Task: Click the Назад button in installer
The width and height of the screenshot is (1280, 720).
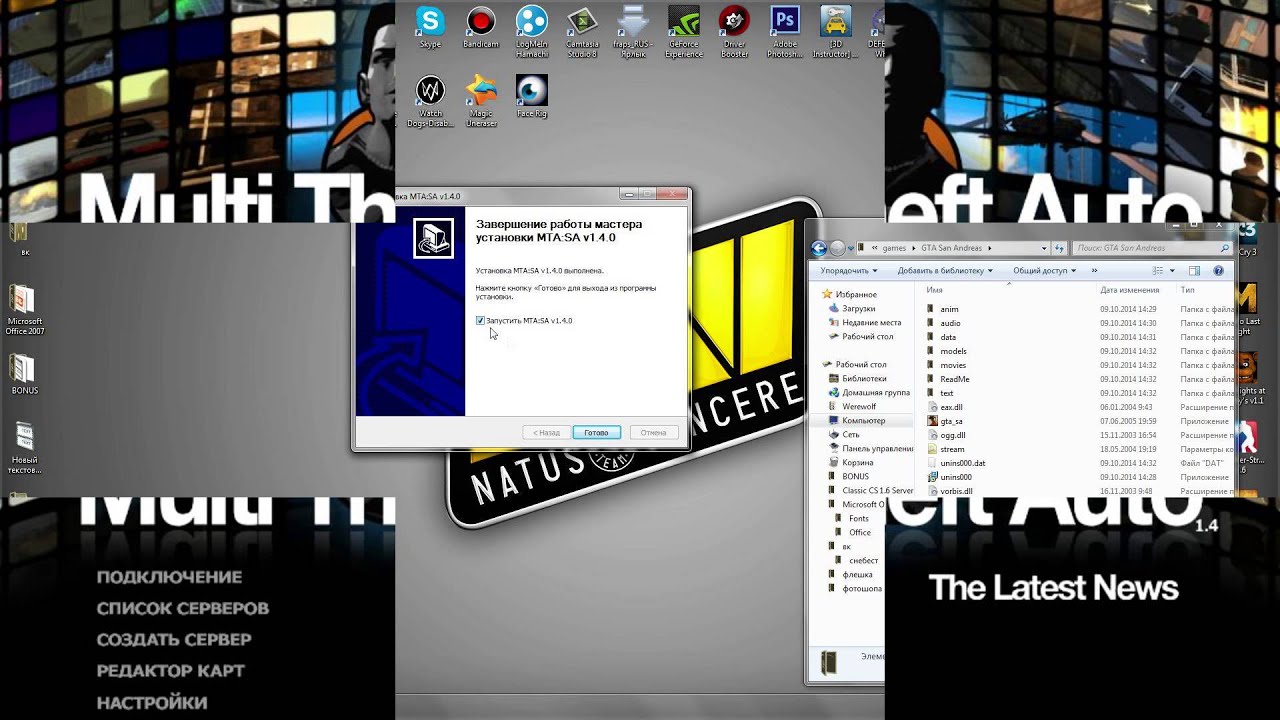Action: (546, 432)
